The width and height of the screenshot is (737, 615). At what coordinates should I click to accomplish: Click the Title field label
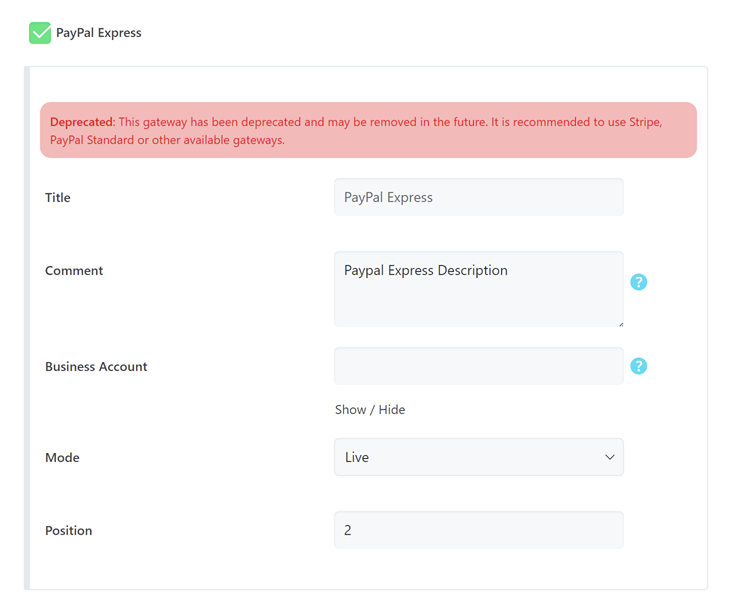[58, 198]
